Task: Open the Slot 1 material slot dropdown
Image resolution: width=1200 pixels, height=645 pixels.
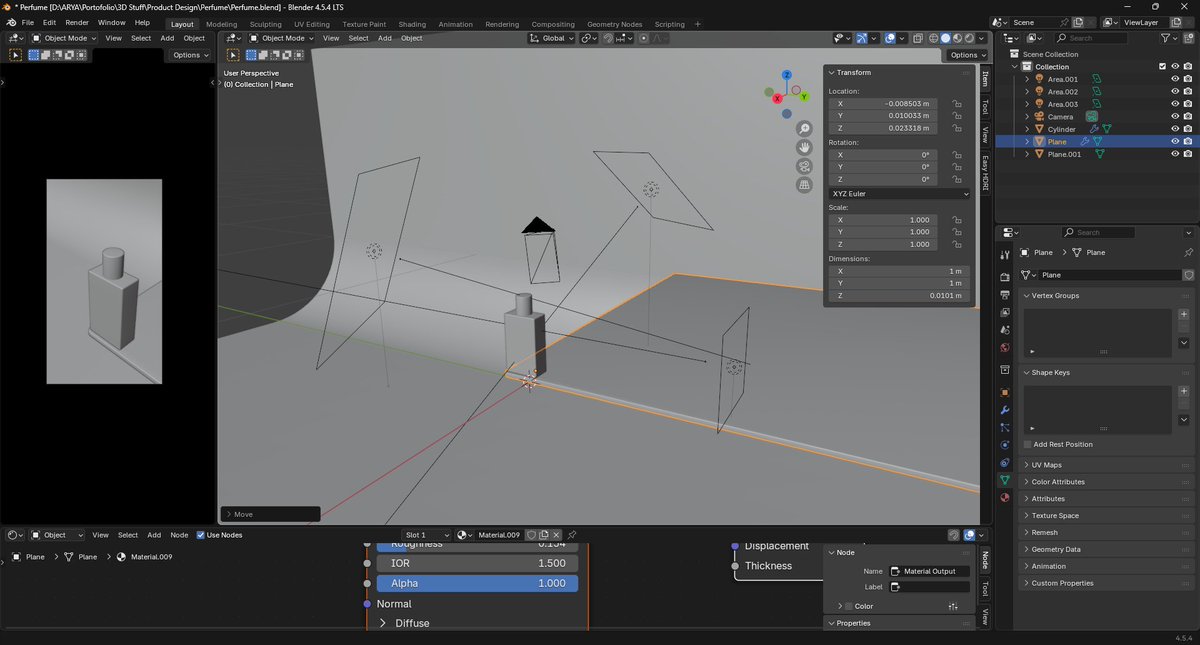Action: 427,535
